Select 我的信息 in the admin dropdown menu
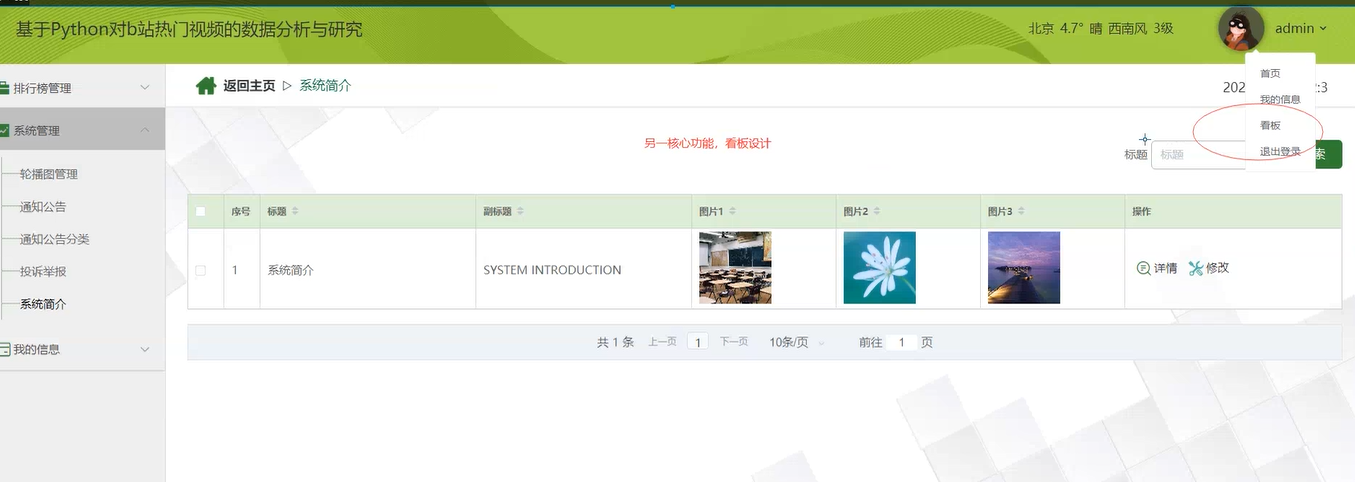This screenshot has width=1355, height=482. [1280, 99]
